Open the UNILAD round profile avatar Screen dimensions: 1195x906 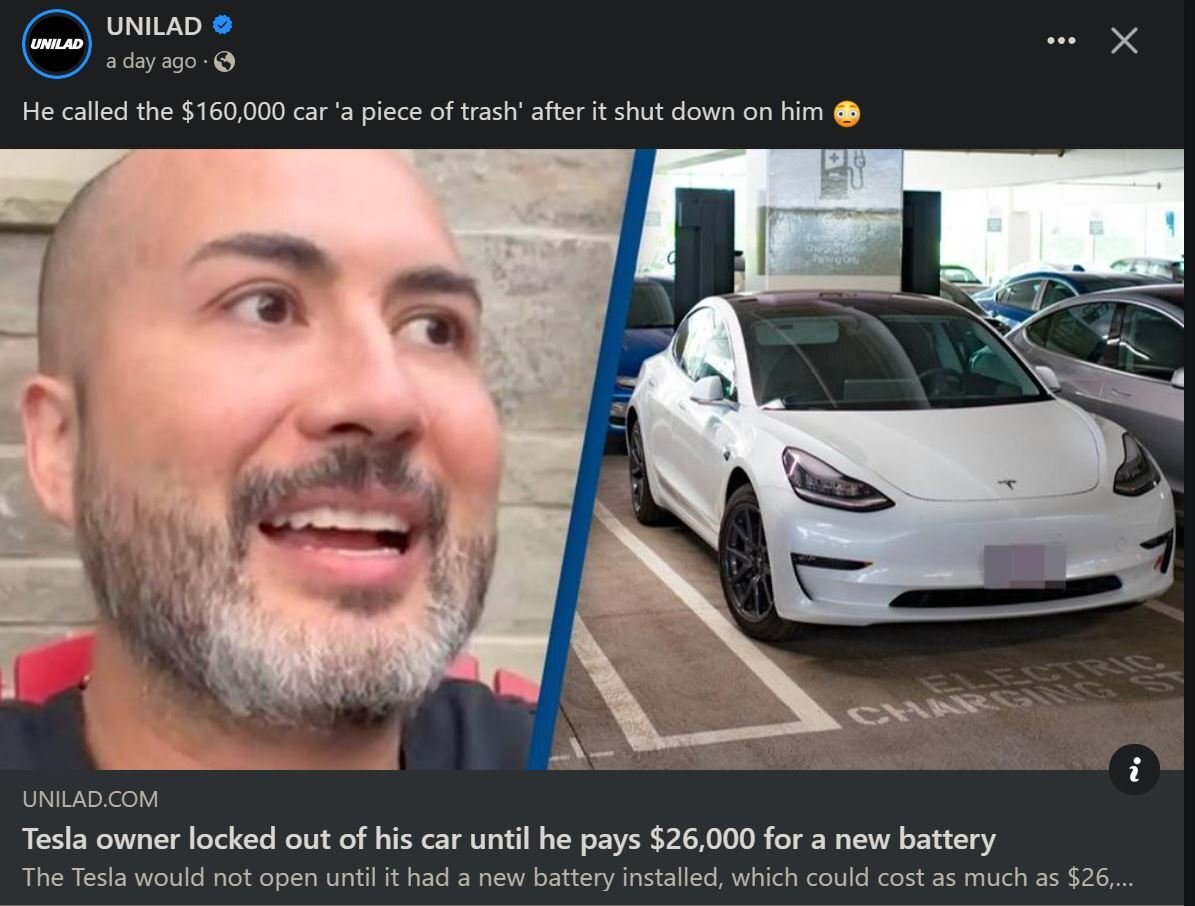(x=57, y=43)
